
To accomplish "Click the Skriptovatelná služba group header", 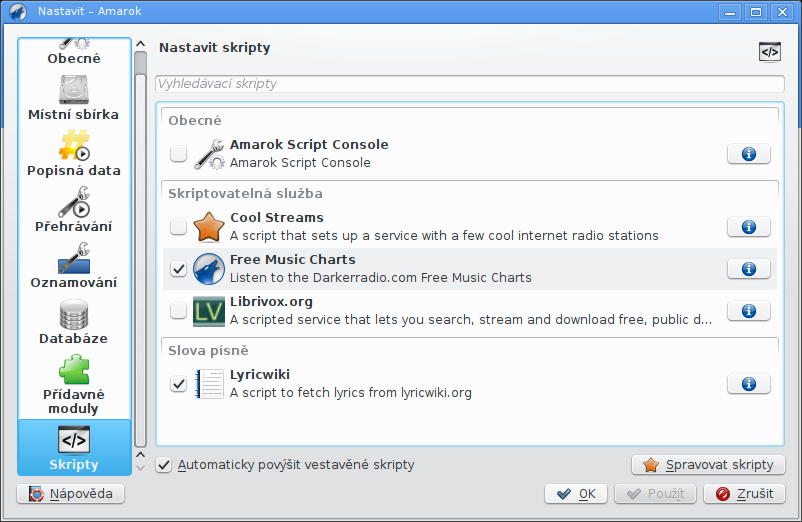I will coord(246,194).
